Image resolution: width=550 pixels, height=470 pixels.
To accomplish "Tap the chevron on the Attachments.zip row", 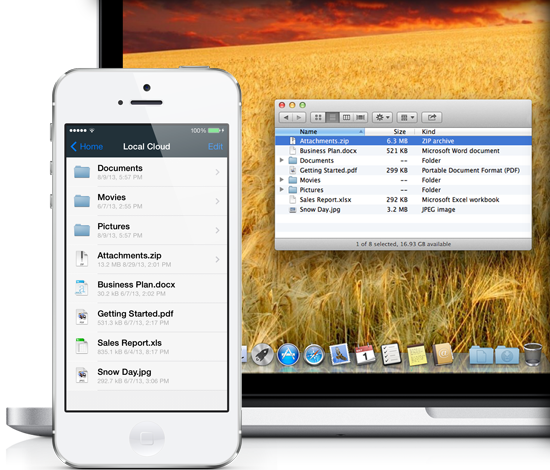I will click(217, 260).
